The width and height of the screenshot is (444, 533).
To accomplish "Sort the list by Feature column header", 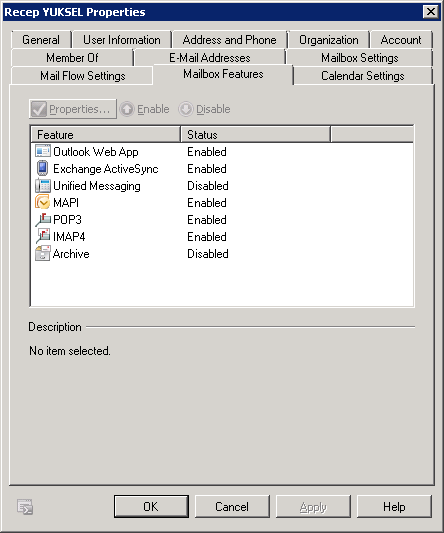I will pos(106,135).
